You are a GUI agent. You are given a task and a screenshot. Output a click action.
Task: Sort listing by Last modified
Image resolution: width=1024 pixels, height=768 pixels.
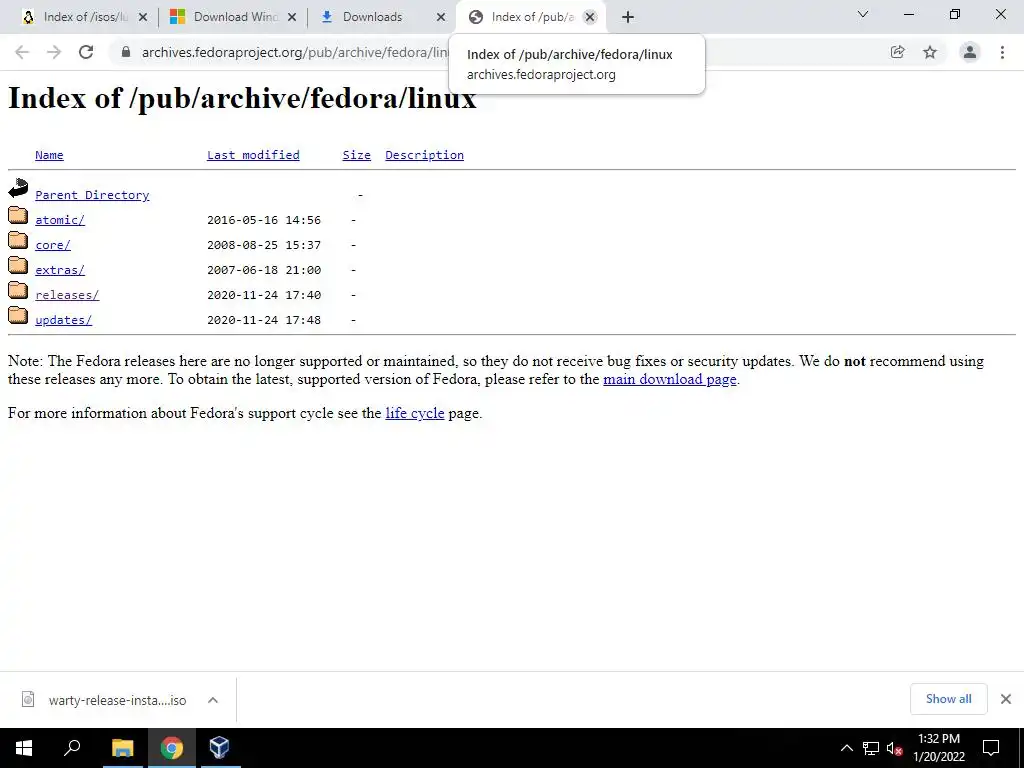[253, 155]
